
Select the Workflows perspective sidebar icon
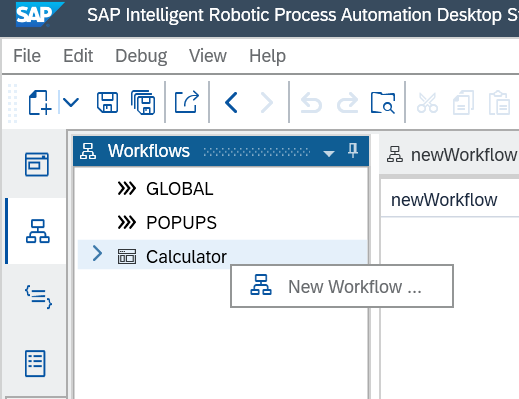38,231
